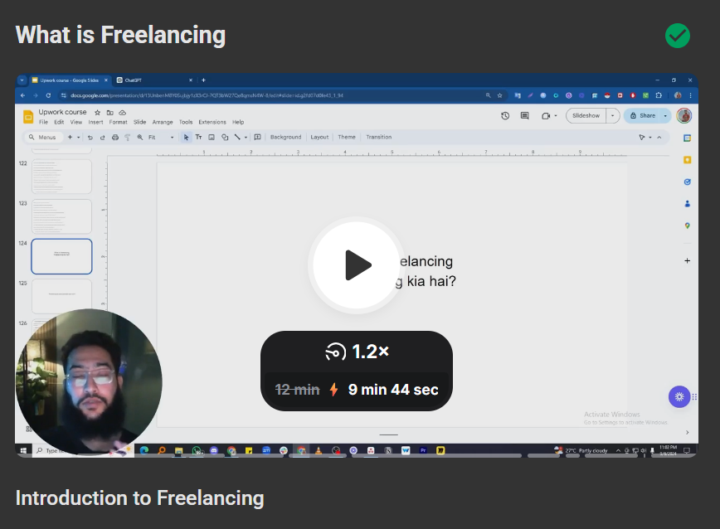Select the paint format tool
Image resolution: width=720 pixels, height=529 pixels.
tap(127, 137)
